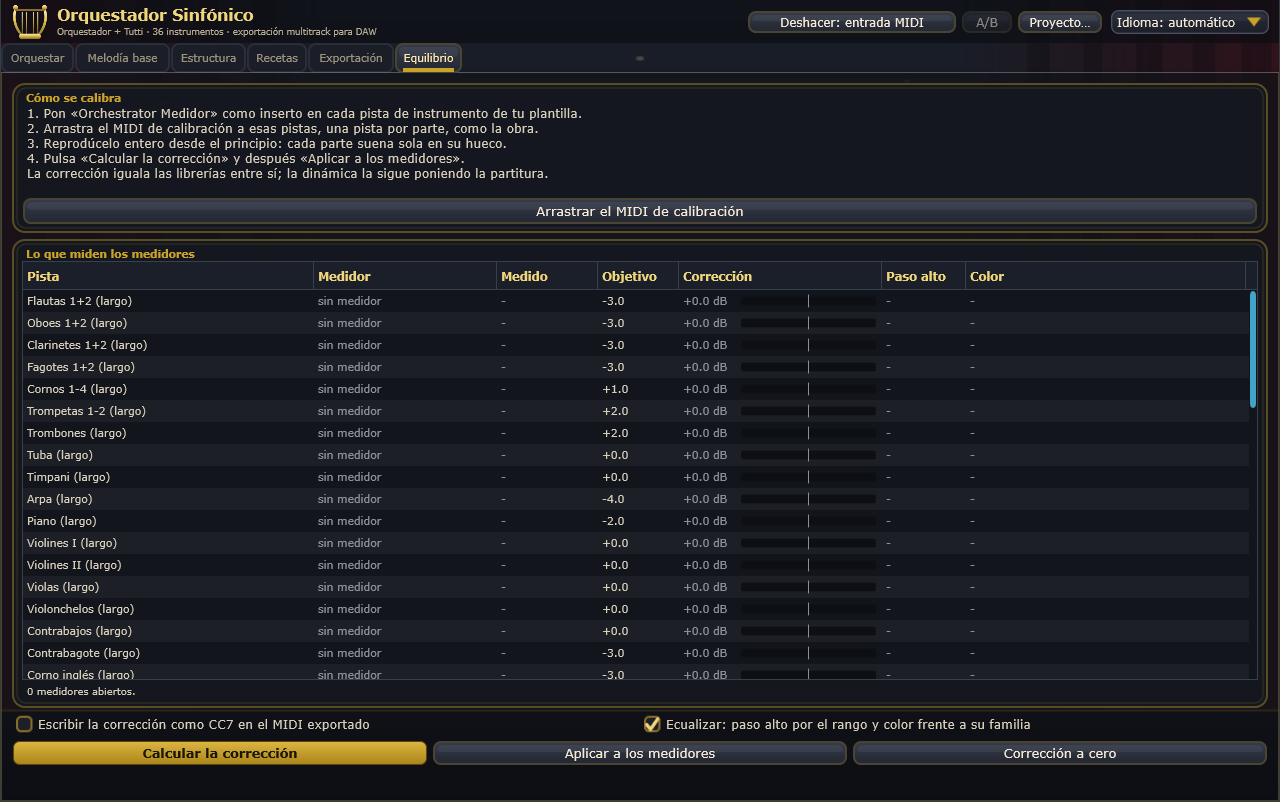
Task: Click the table's vertical scrollbar thumb
Action: point(1253,348)
